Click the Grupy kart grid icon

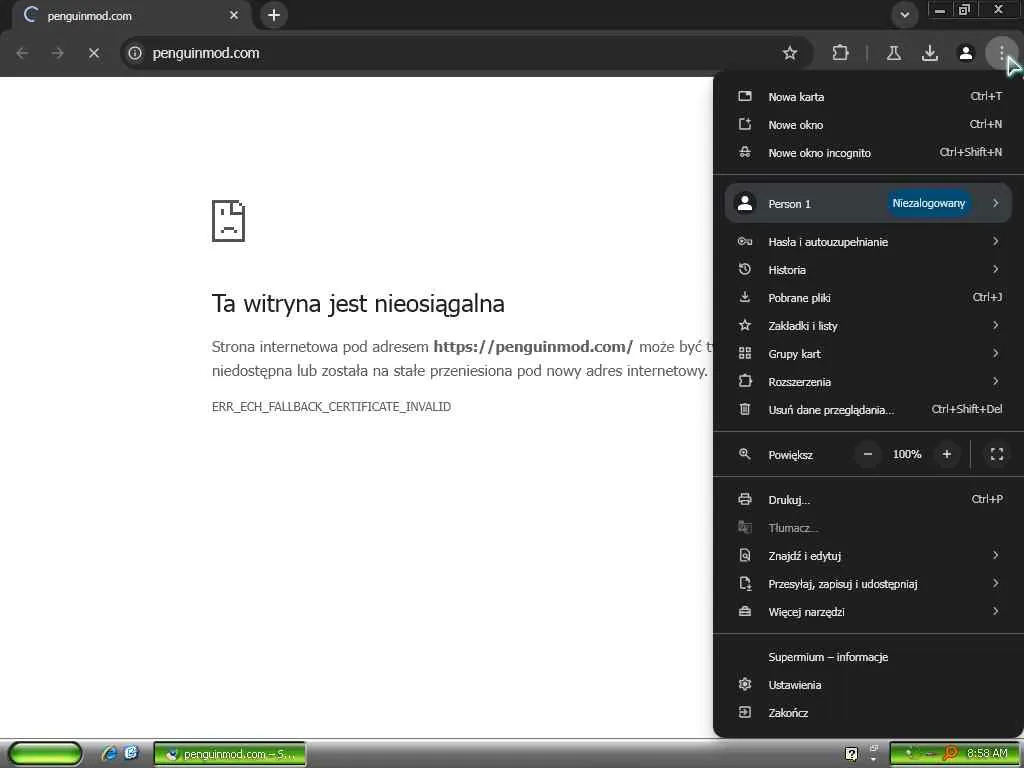744,353
